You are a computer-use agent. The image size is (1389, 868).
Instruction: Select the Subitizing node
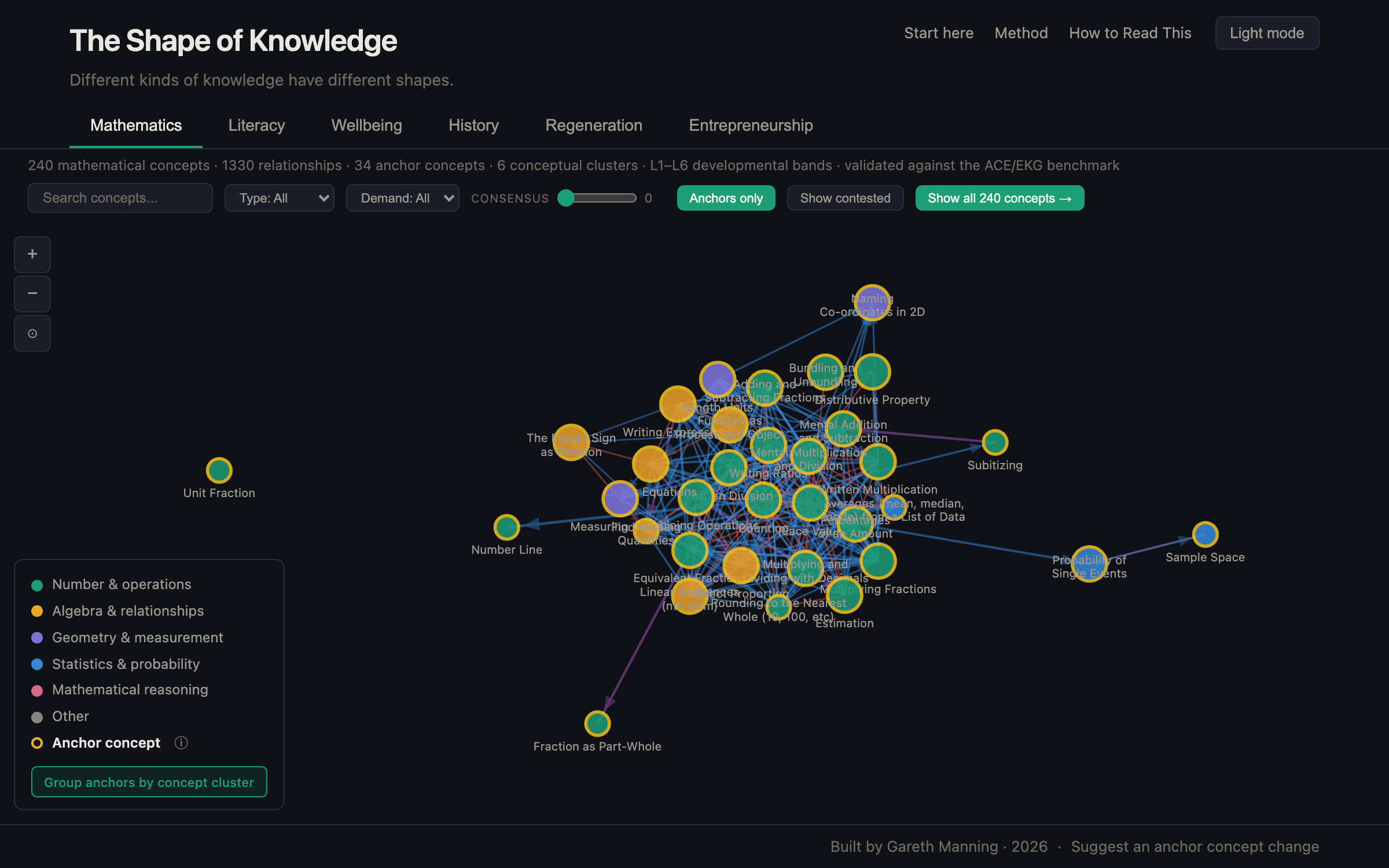[995, 443]
